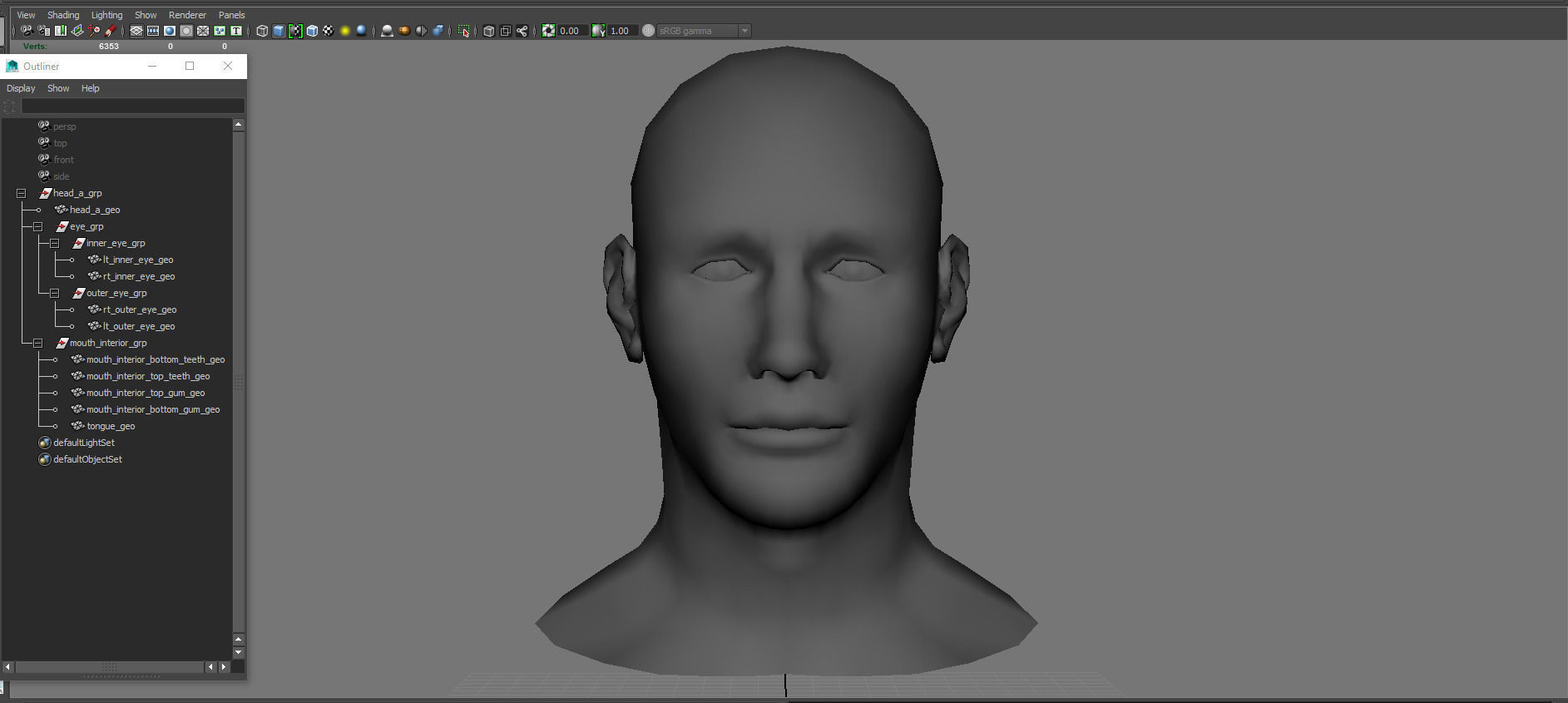Viewport: 1568px width, 703px height.
Task: Collapse the eye_grp node
Action: coord(37,226)
